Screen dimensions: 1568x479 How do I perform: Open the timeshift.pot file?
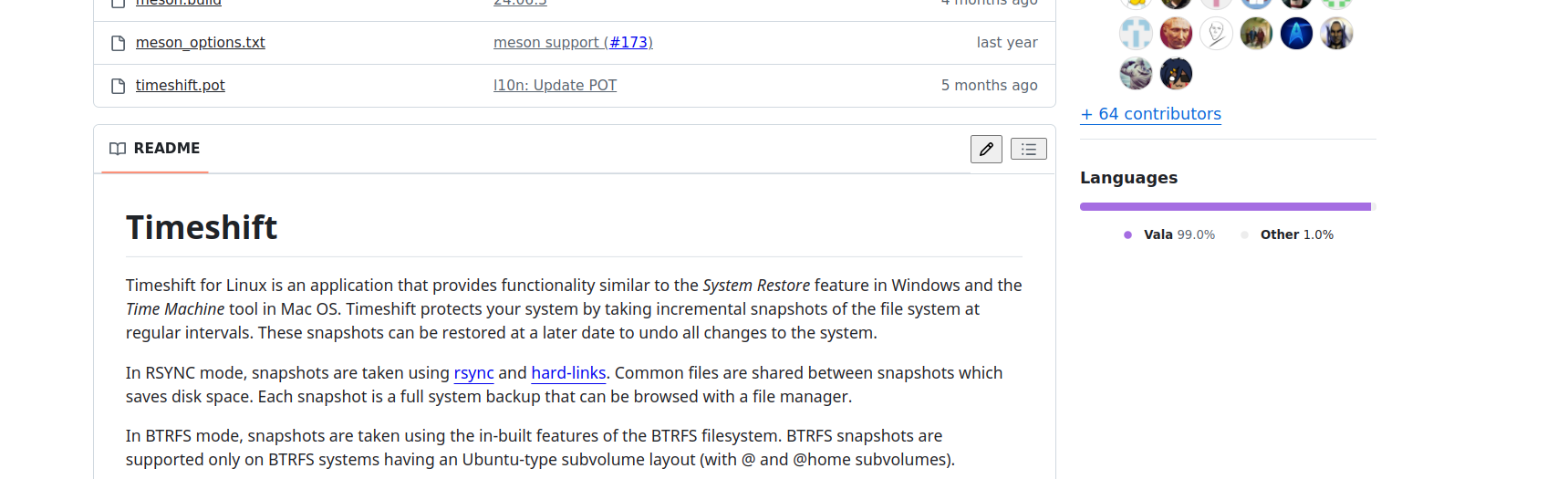tap(181, 86)
